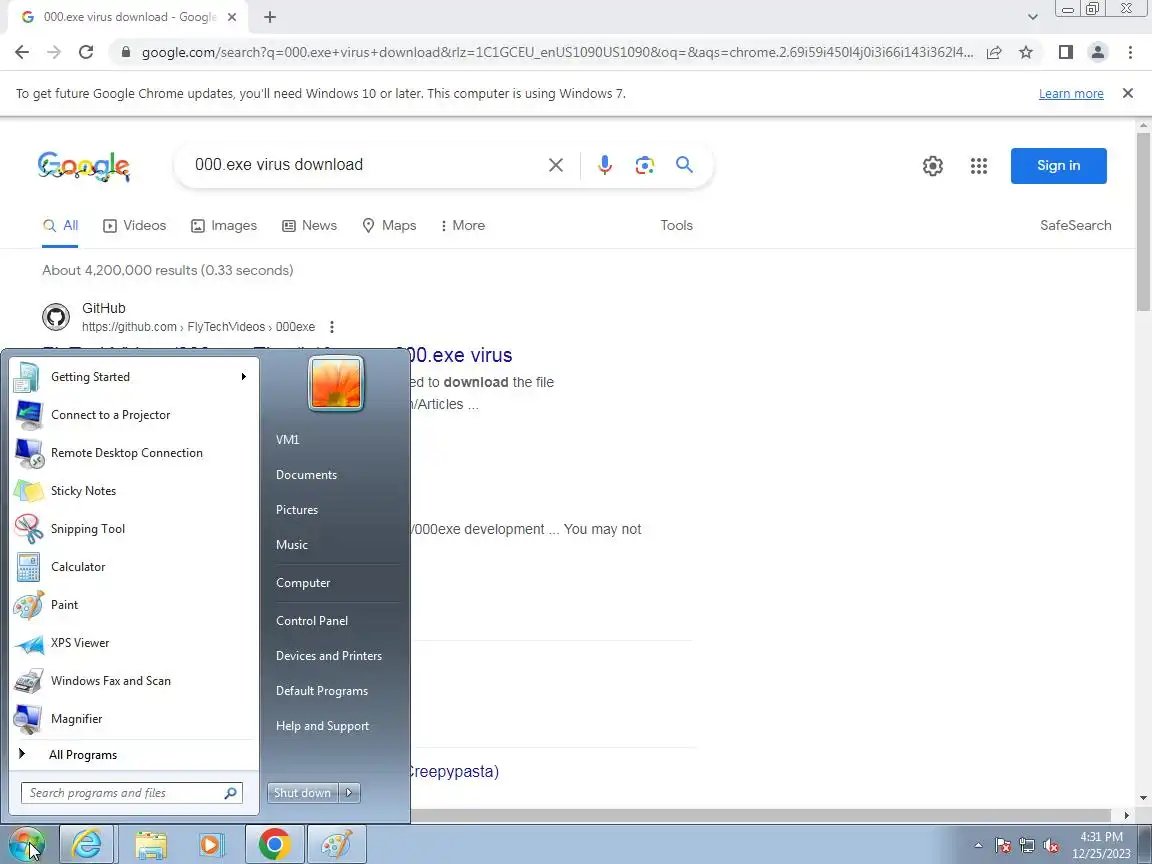Open the Google apps grid
This screenshot has width=1152, height=864.
click(x=979, y=166)
